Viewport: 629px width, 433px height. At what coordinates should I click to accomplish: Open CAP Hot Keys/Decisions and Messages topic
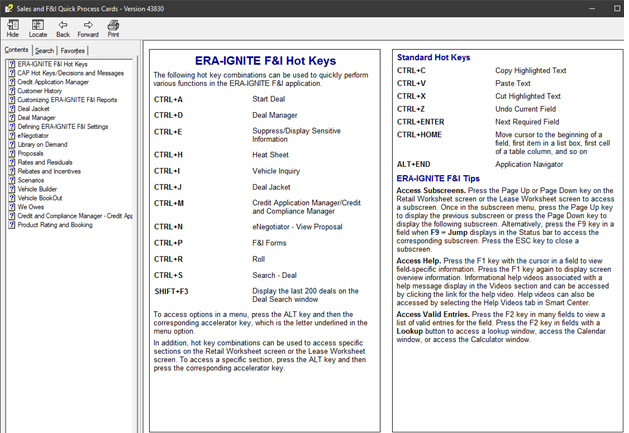[x=70, y=73]
